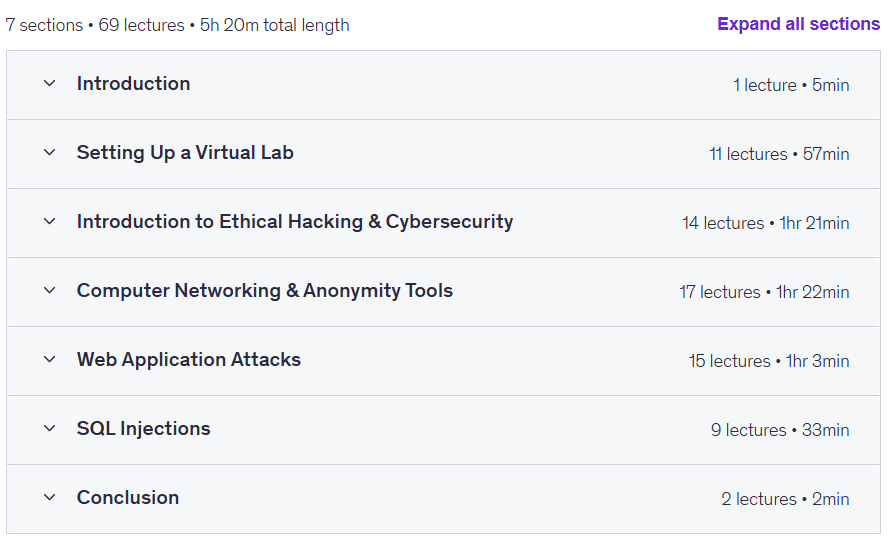The width and height of the screenshot is (887, 541).
Task: Open Setting Up a Virtual Lab title
Action: [185, 153]
